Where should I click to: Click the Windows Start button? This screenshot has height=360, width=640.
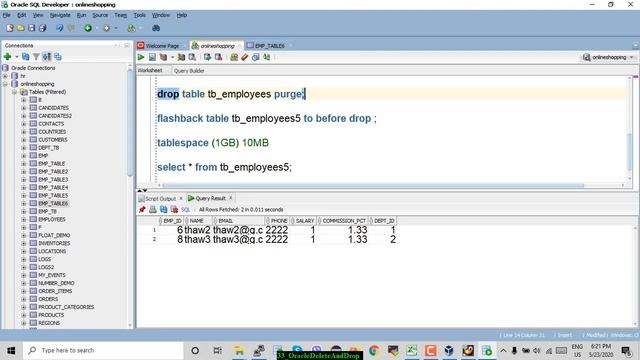(x=11, y=350)
